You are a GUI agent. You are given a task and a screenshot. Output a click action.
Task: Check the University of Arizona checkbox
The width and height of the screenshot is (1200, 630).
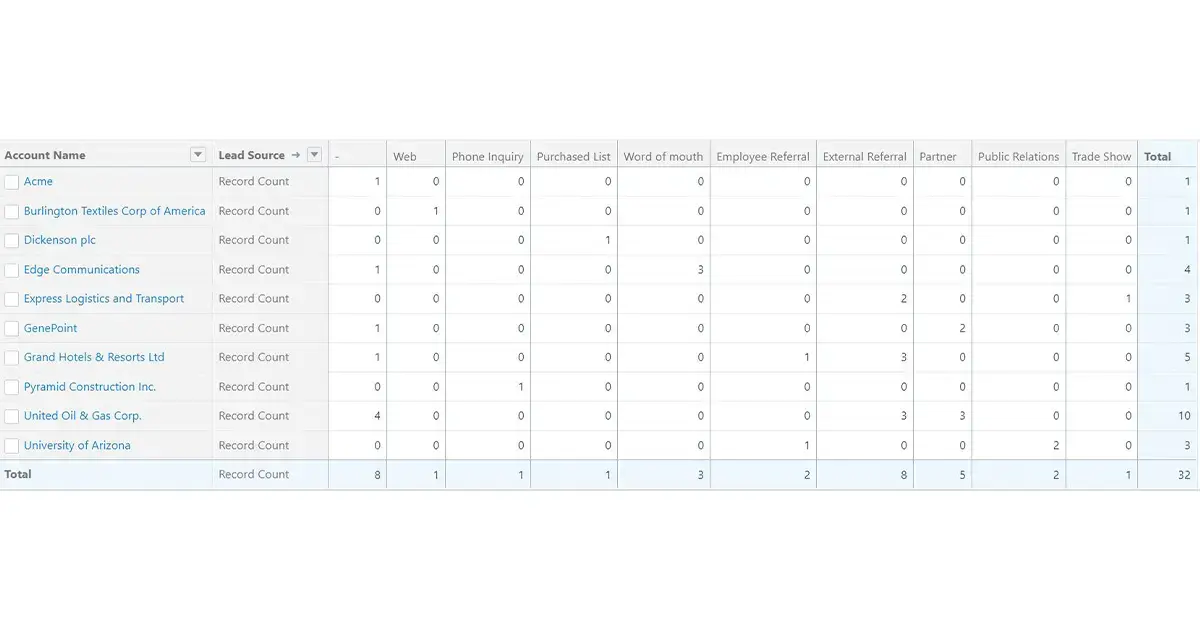(x=12, y=445)
